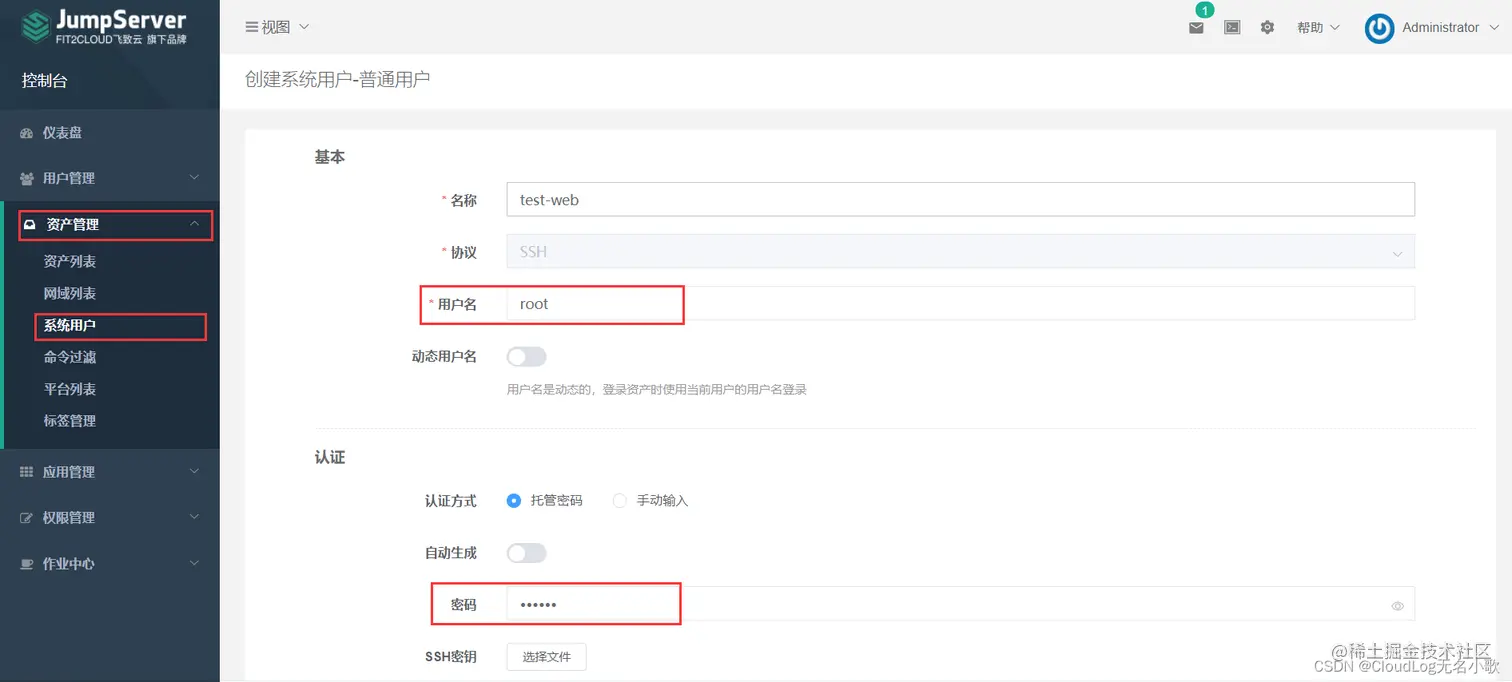Toggle the 自动生成 switch
Screen dimensions: 1512x682
pyautogui.click(x=527, y=553)
